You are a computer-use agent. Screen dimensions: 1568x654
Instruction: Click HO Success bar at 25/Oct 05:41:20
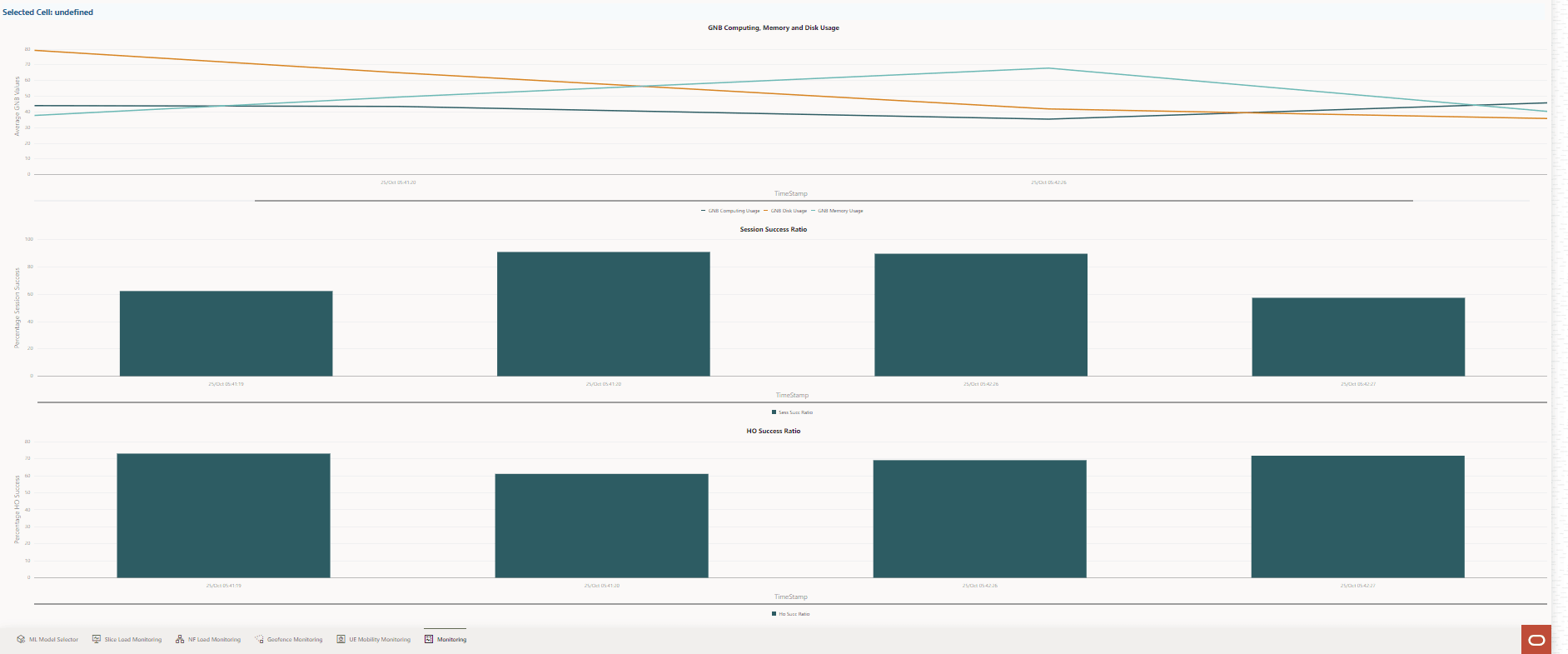[601, 526]
